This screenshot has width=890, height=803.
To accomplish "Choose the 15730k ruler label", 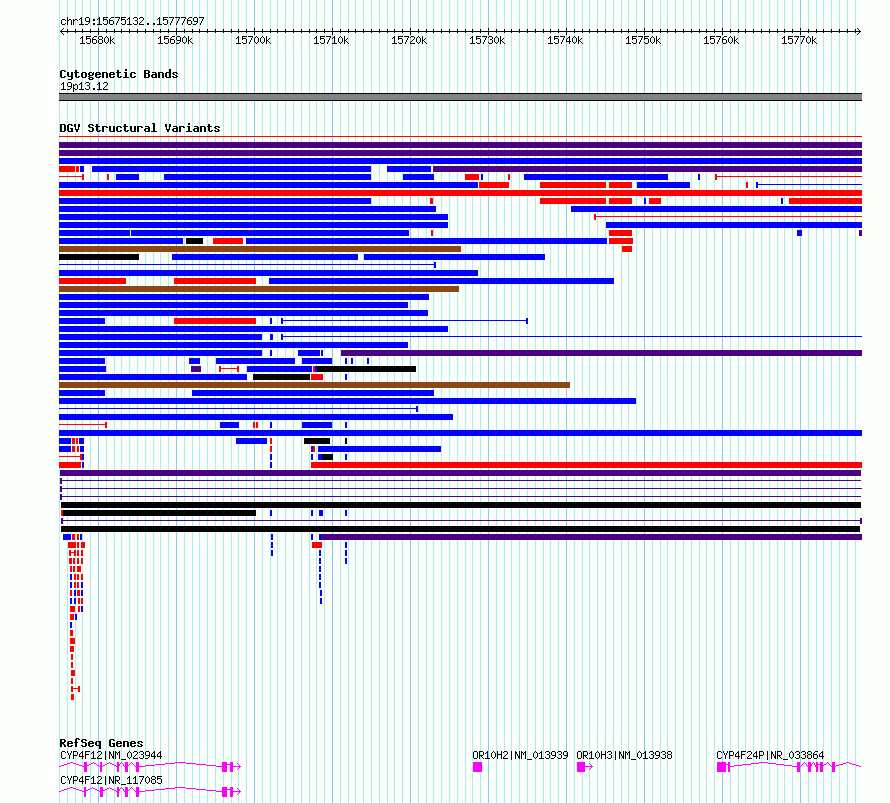I will [x=487, y=40].
